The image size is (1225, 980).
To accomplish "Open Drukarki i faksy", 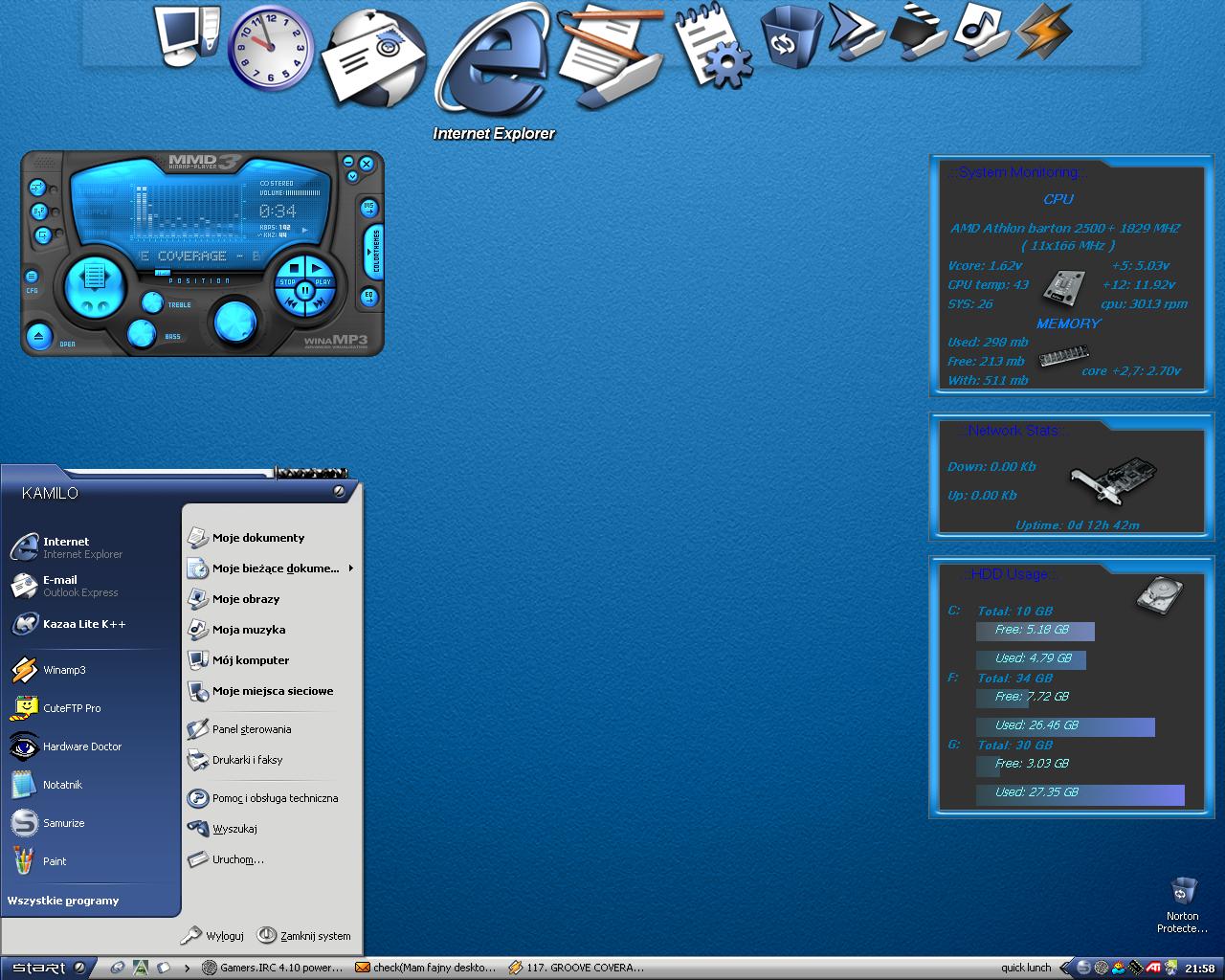I will point(272,760).
